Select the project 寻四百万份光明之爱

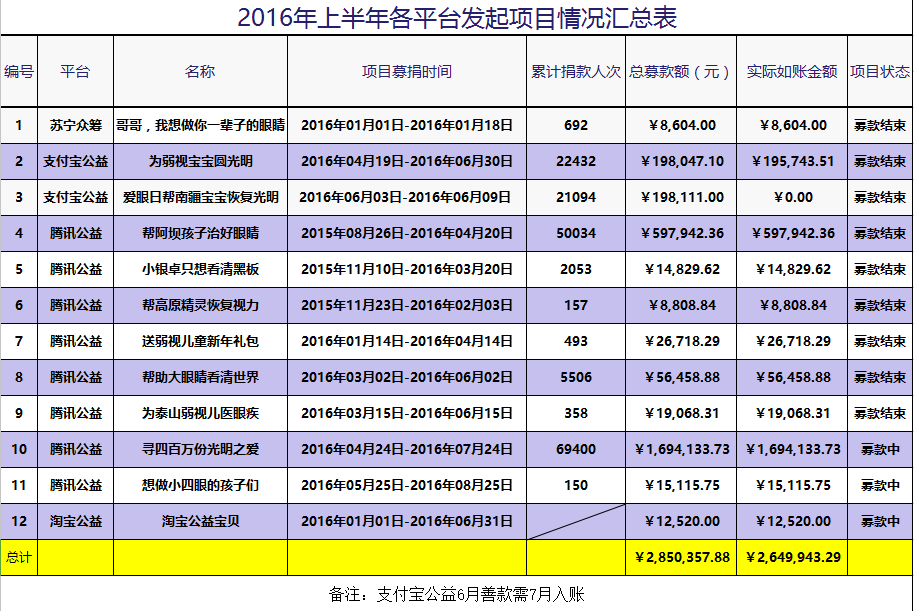click(x=200, y=449)
